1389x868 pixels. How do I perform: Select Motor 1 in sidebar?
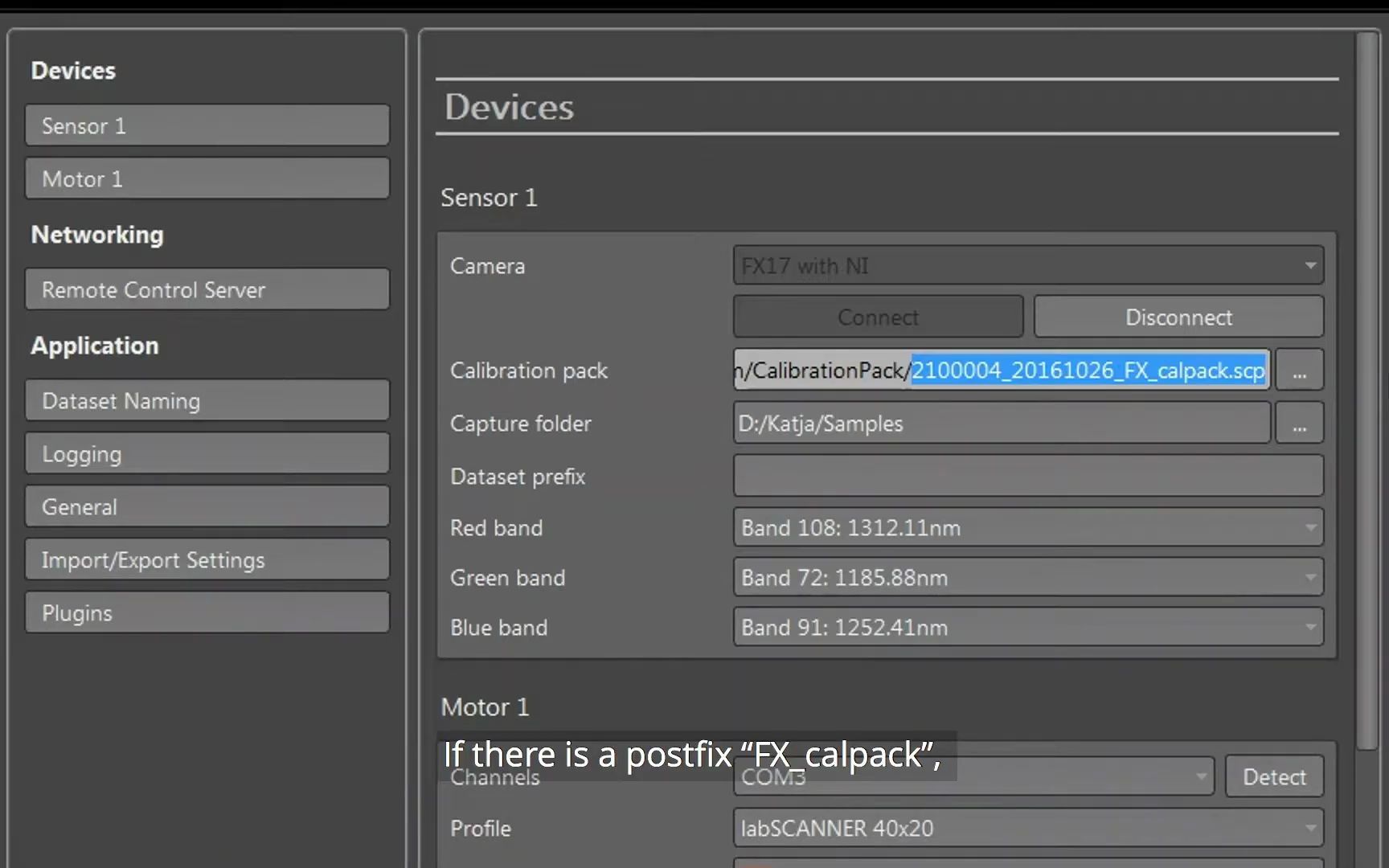point(207,178)
